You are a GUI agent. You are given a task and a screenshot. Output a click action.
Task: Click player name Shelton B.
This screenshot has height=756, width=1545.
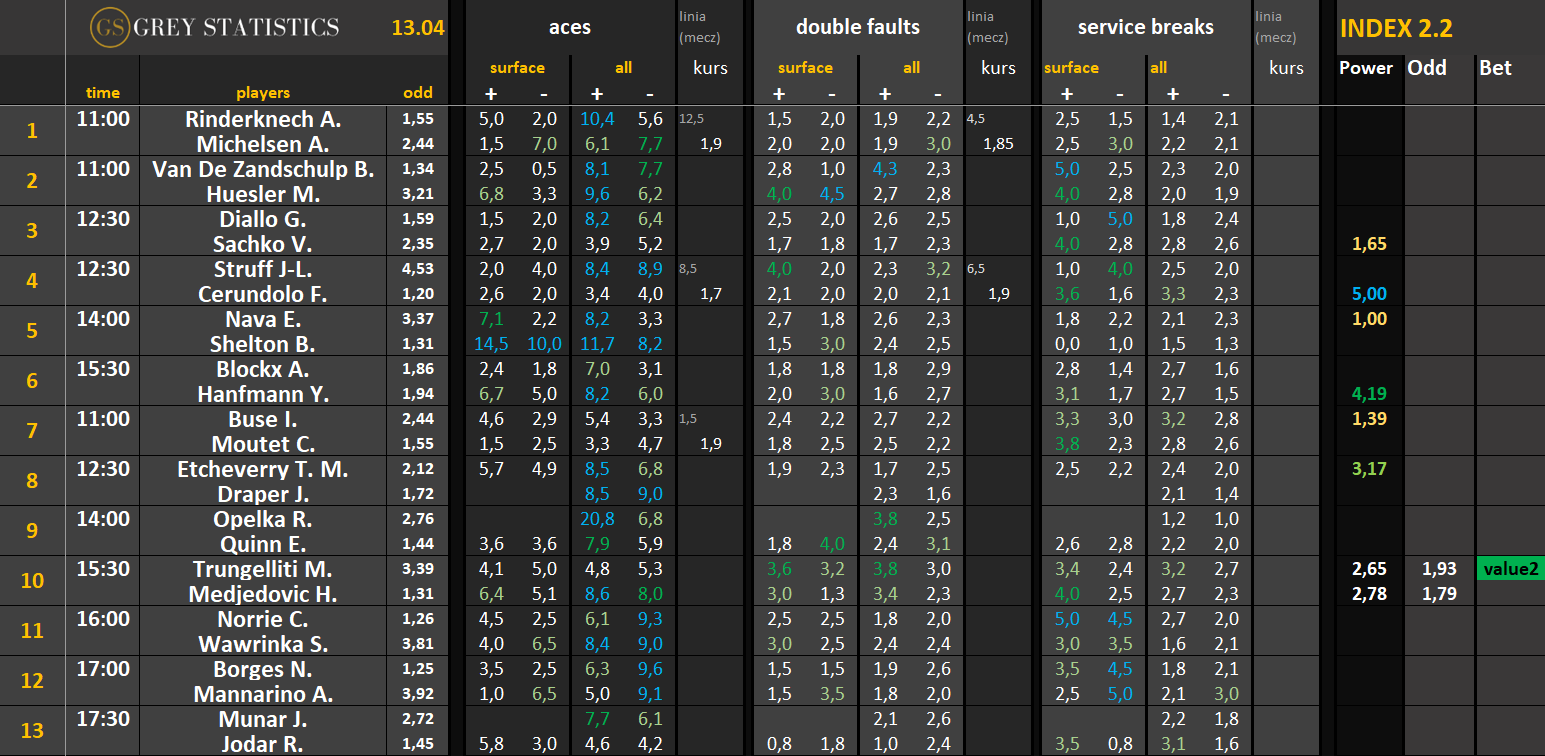[263, 344]
